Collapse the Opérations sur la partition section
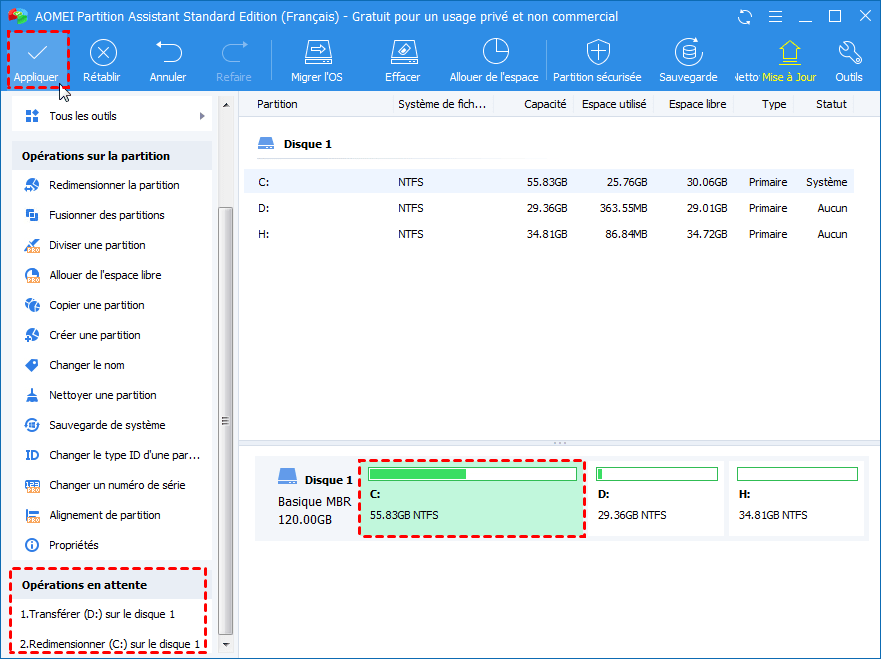Viewport: 881px width, 659px height. click(96, 156)
